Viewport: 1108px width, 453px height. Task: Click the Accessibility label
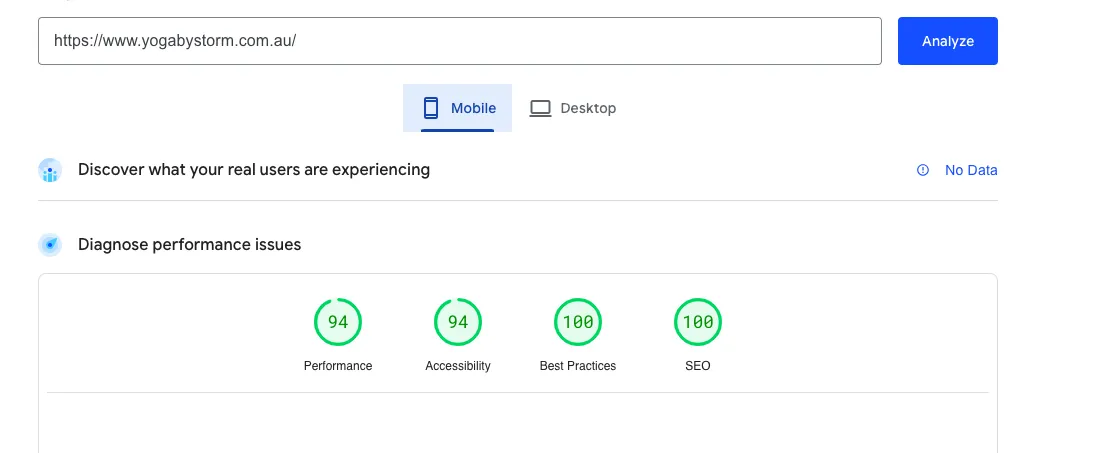(x=458, y=366)
